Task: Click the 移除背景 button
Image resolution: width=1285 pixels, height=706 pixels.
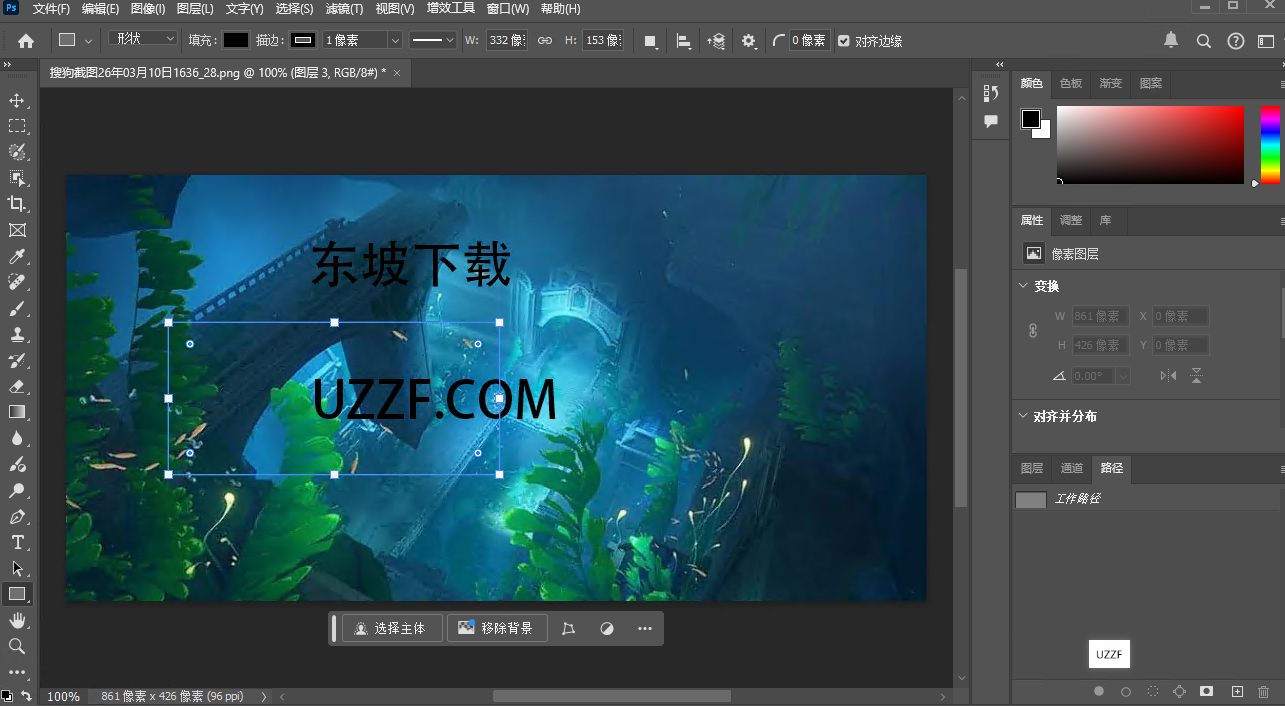Action: pos(497,628)
